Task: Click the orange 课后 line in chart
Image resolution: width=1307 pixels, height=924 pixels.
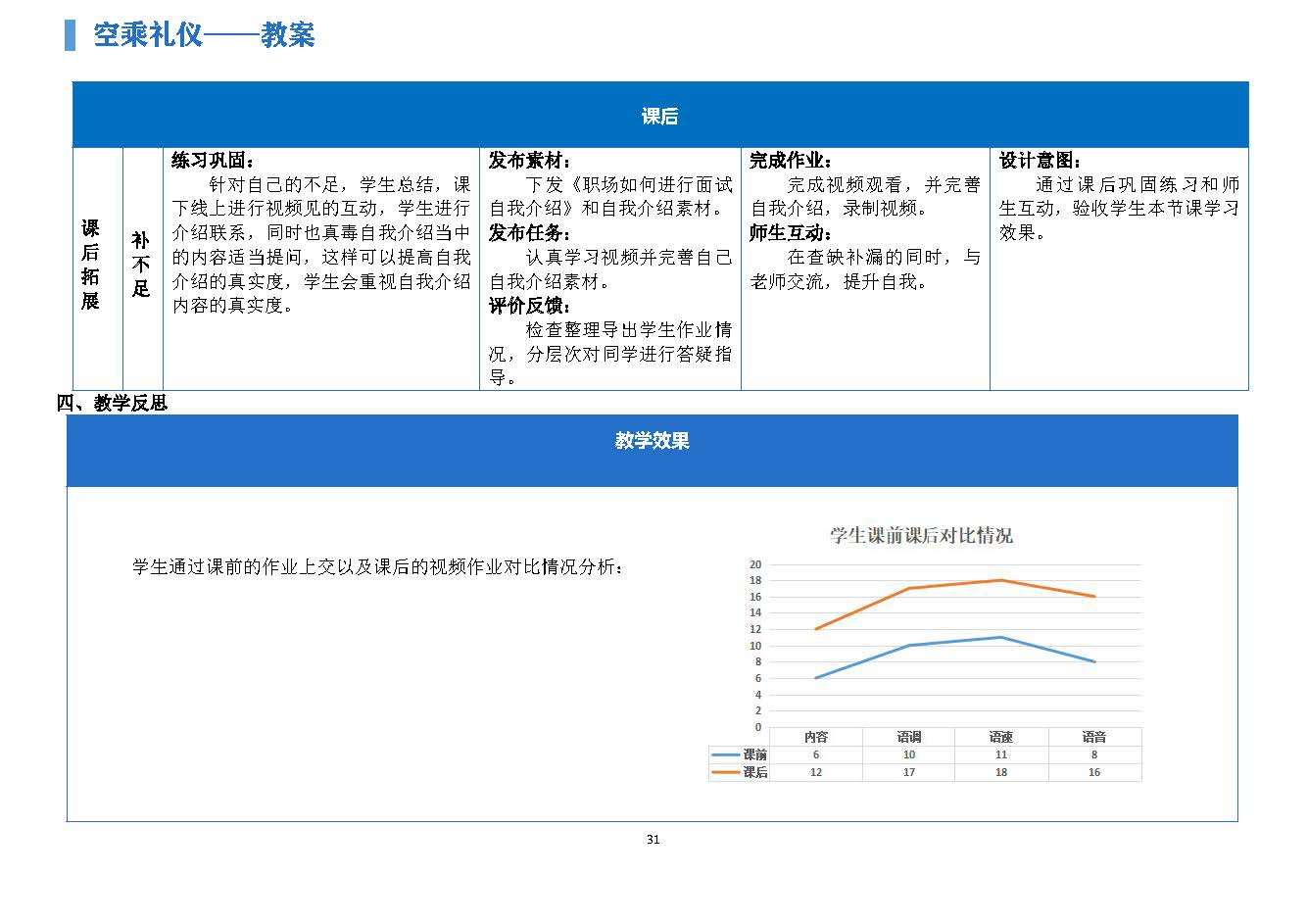Action: 955,585
